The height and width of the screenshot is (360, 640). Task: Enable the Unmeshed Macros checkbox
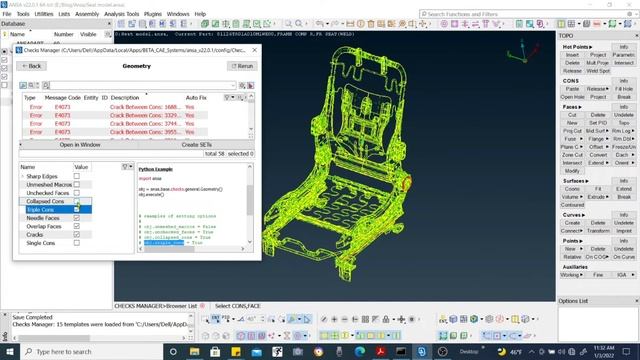click(x=76, y=184)
